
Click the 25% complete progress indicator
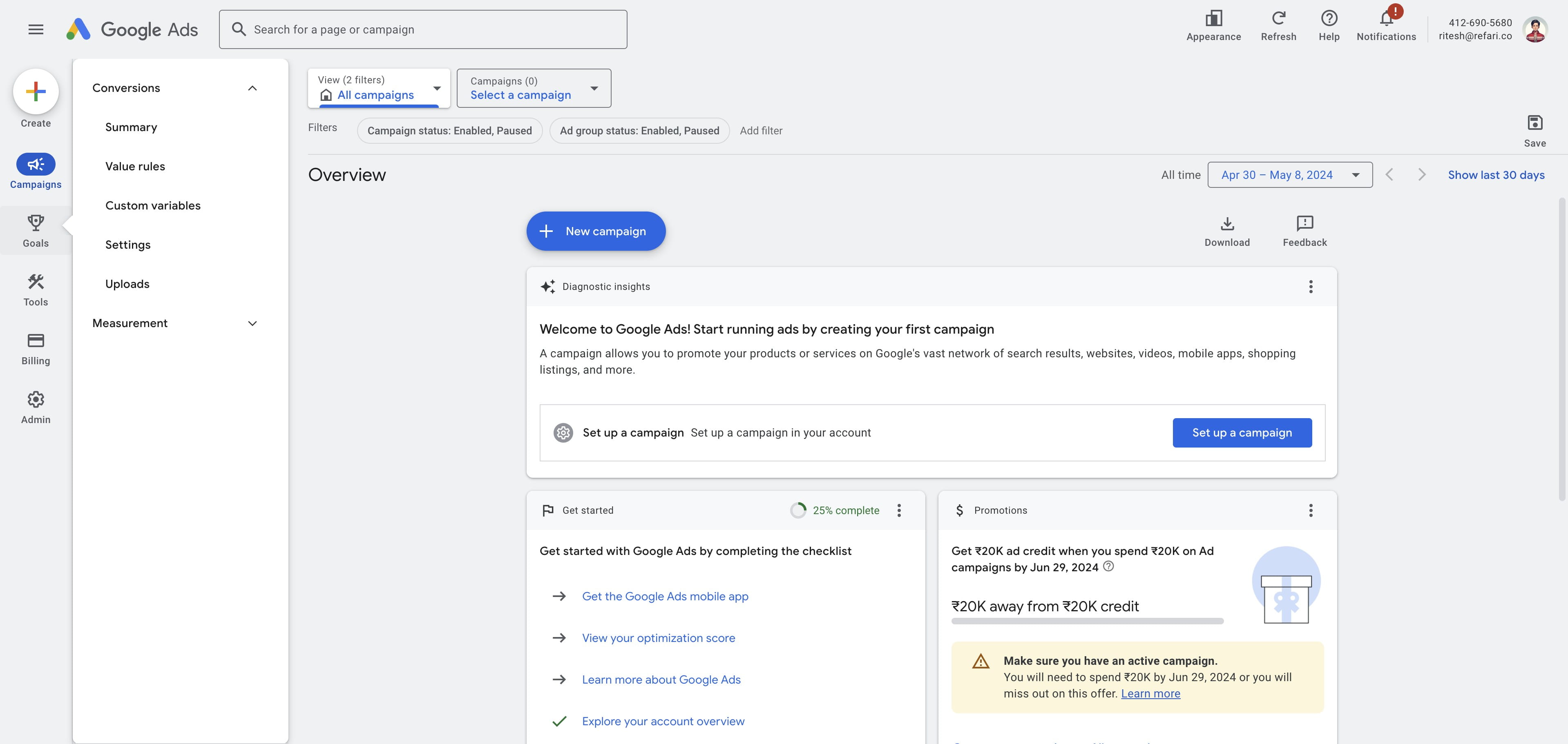835,510
